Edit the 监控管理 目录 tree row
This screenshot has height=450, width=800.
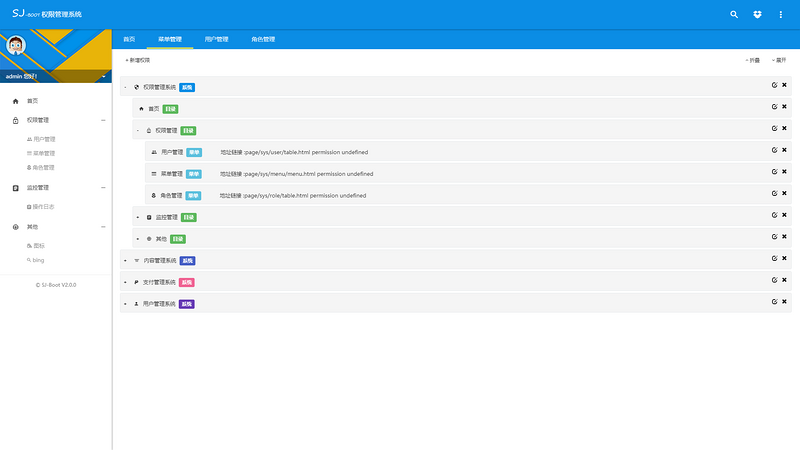click(774, 215)
